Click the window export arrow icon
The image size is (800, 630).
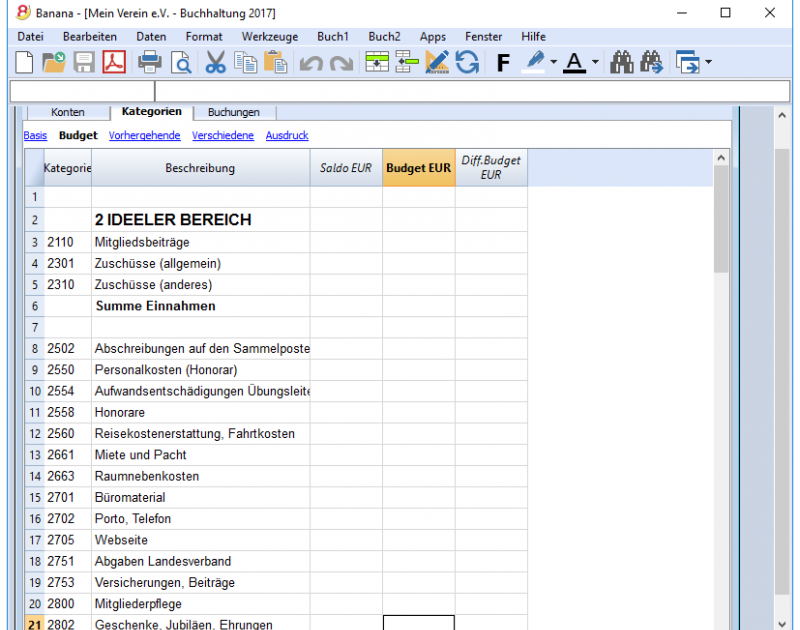pos(688,62)
